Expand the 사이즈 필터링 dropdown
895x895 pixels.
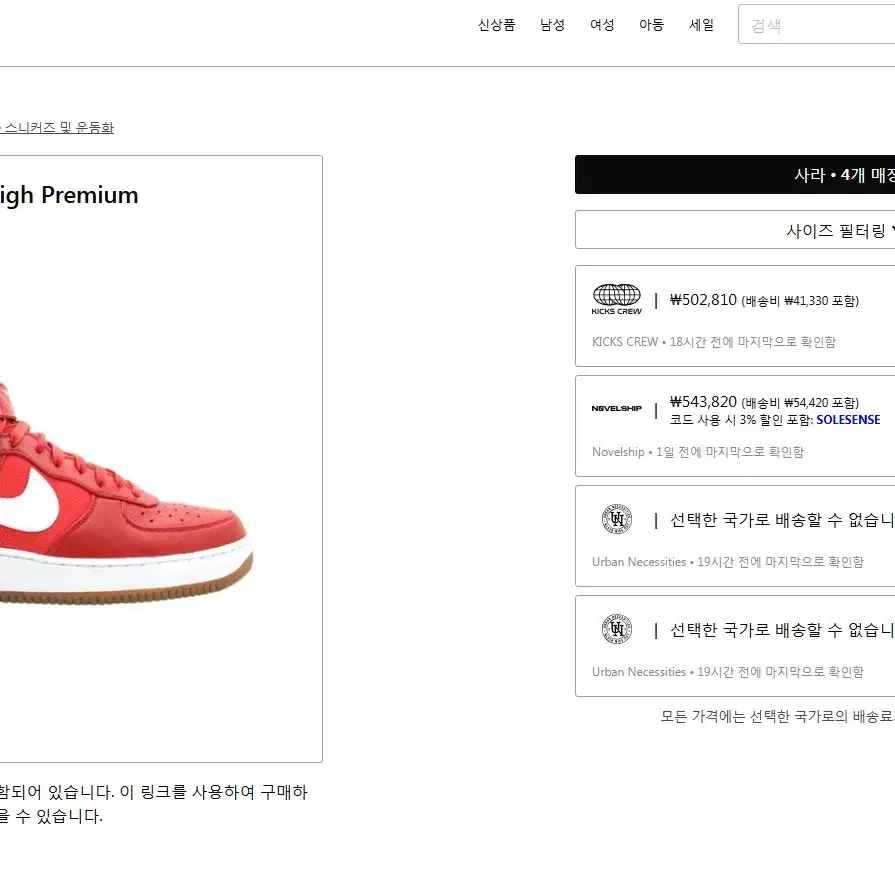[x=735, y=230]
